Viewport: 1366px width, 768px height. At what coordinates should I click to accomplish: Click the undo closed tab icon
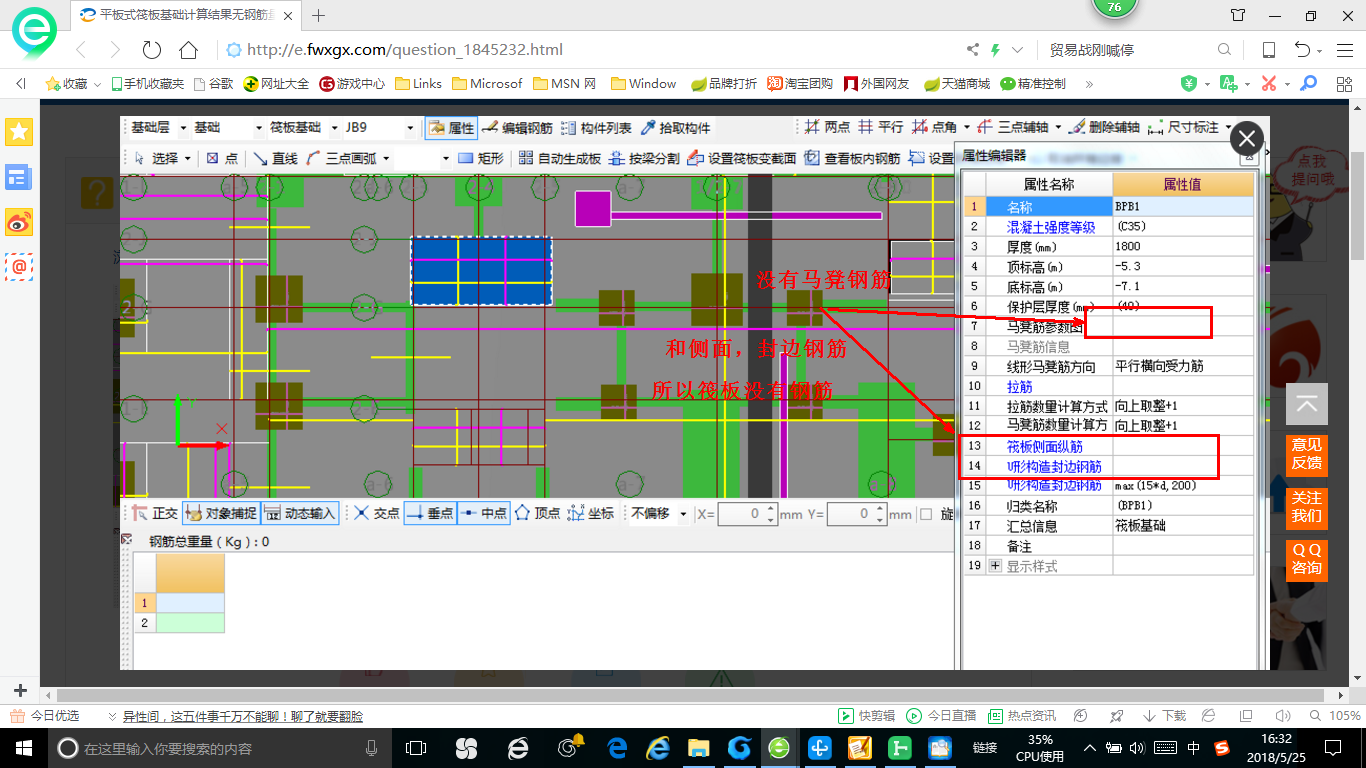pos(1302,50)
